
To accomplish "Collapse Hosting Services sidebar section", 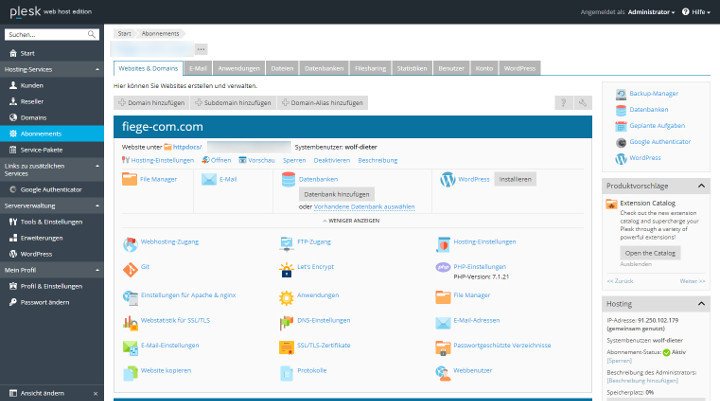I will (97, 69).
